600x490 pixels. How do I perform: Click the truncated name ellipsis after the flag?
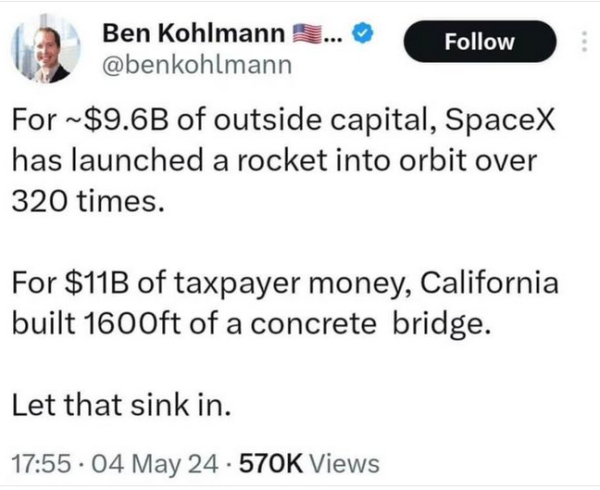(x=332, y=36)
